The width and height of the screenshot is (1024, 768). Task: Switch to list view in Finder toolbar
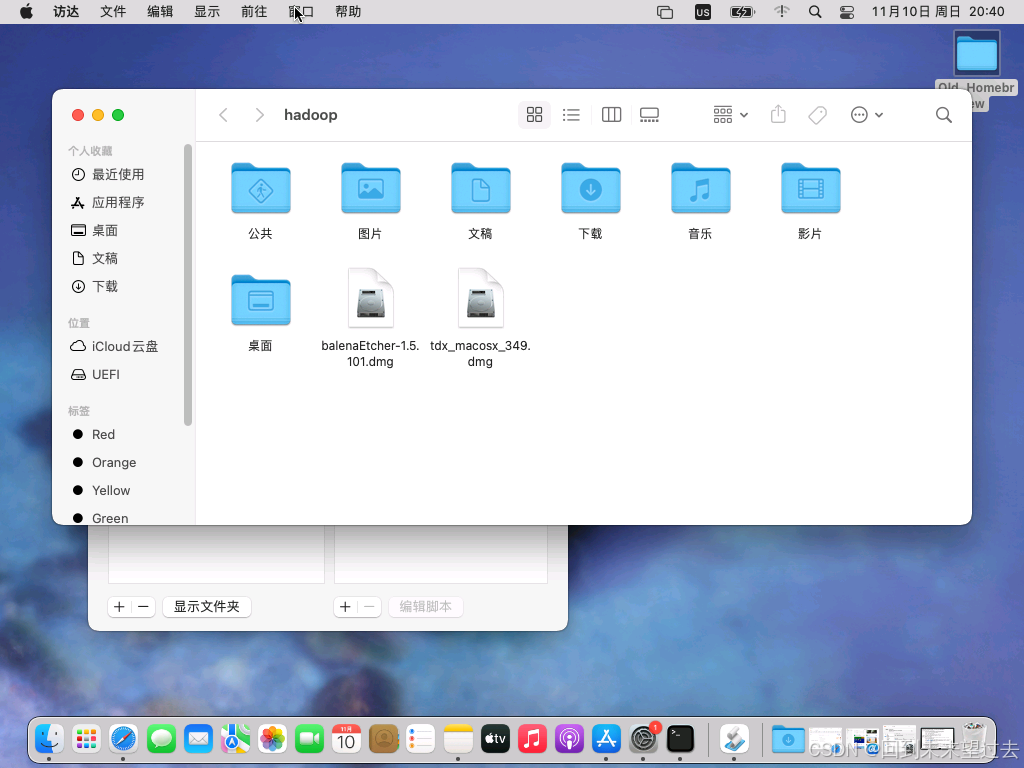[x=571, y=114]
